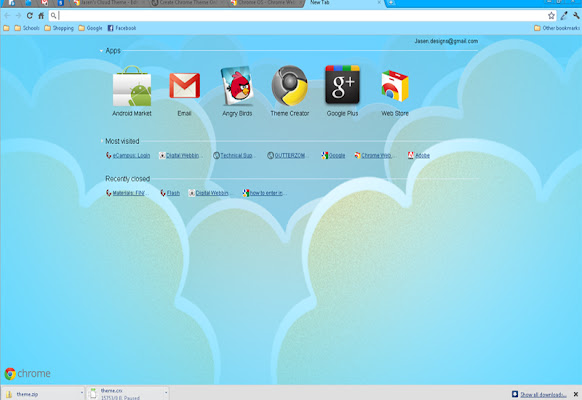Collapse the Apps section
Screen dimensions: 582x400
click(x=101, y=50)
